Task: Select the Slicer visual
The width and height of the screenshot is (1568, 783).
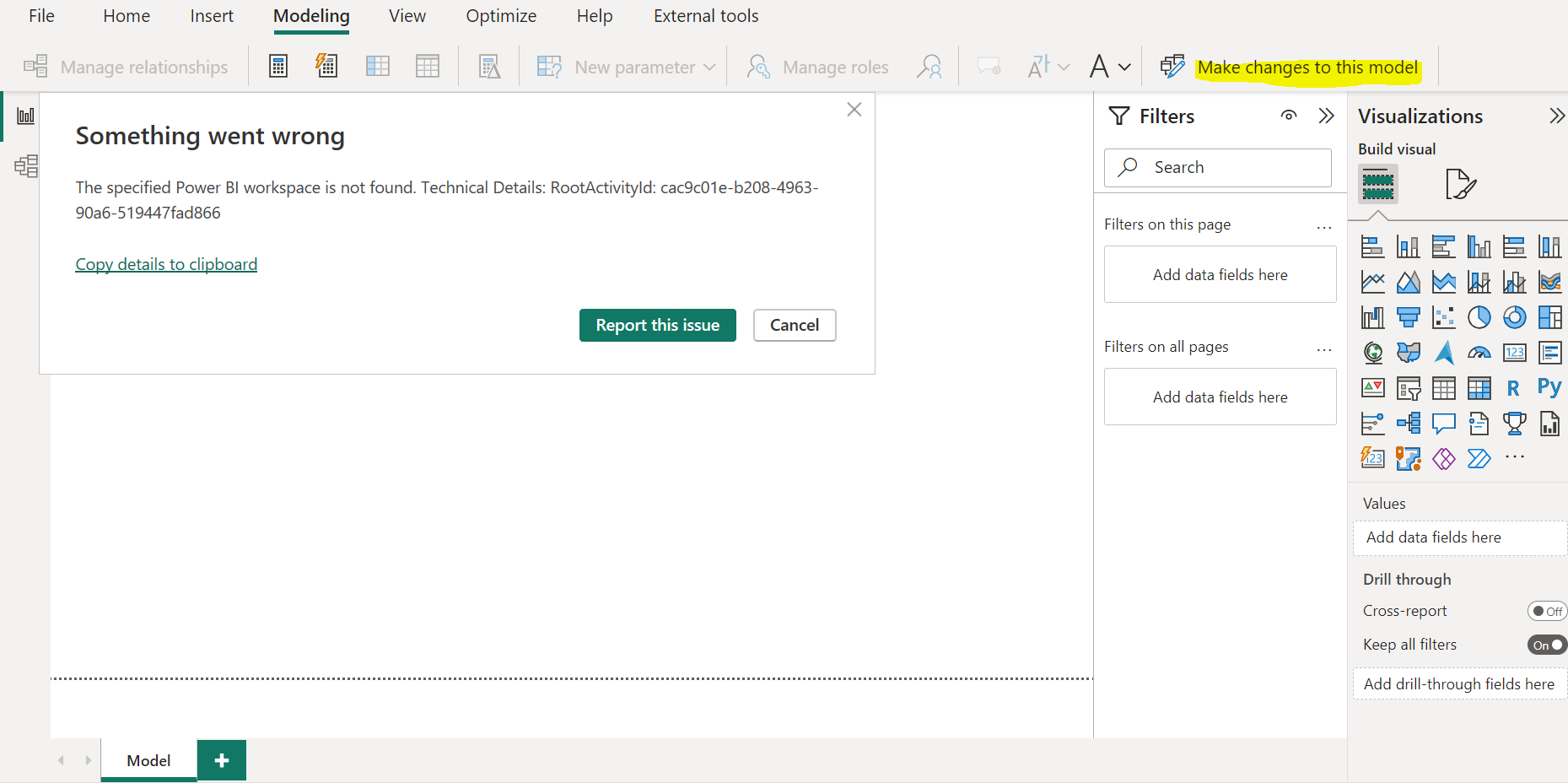Action: click(1409, 388)
